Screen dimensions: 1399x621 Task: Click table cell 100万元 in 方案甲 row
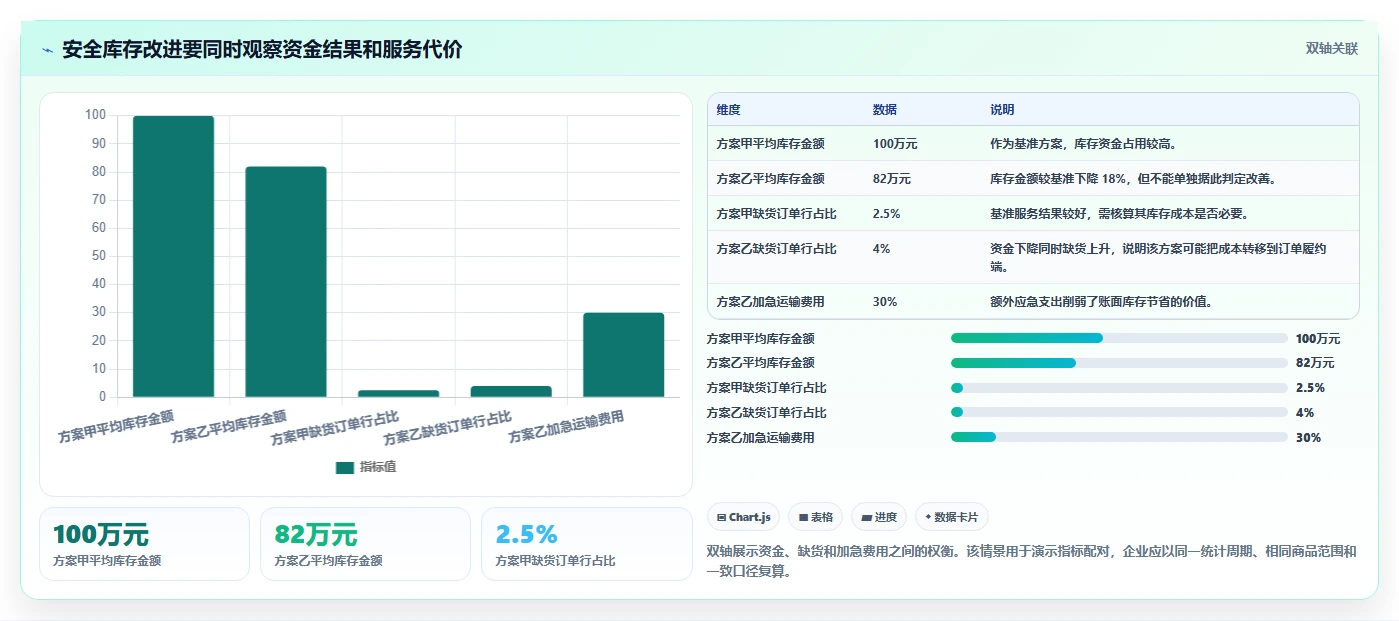pyautogui.click(x=895, y=144)
